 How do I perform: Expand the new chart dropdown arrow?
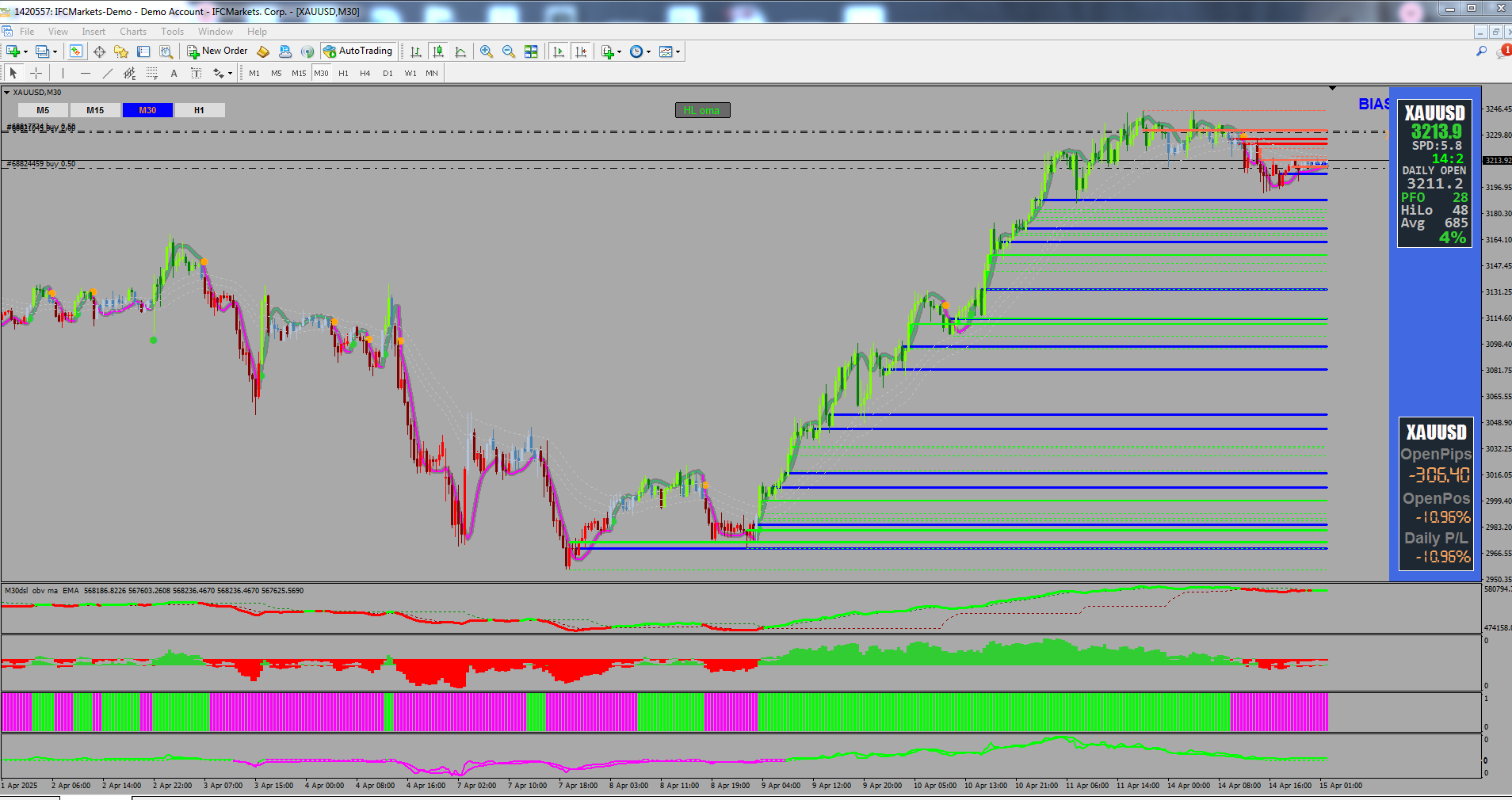point(25,52)
